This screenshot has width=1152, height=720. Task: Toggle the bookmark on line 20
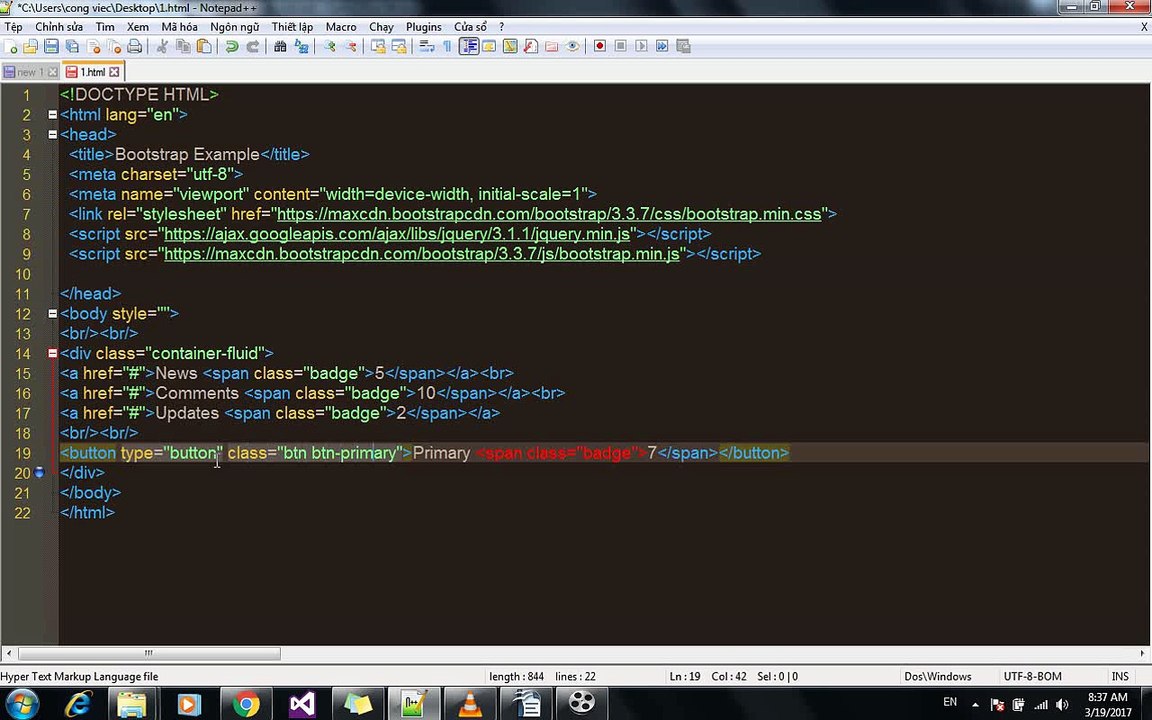(x=40, y=472)
